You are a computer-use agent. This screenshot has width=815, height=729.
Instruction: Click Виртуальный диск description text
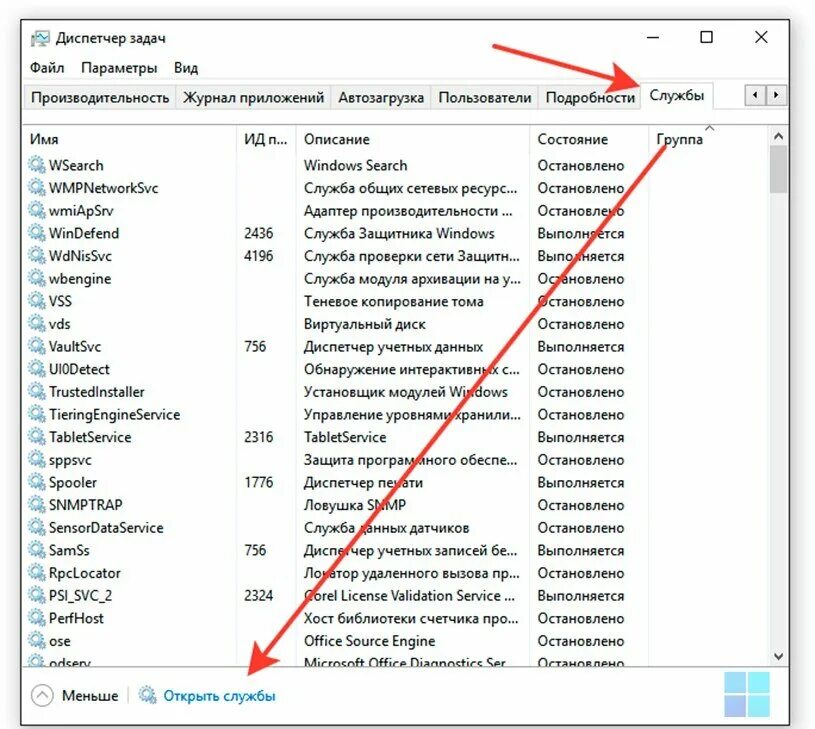click(x=364, y=324)
